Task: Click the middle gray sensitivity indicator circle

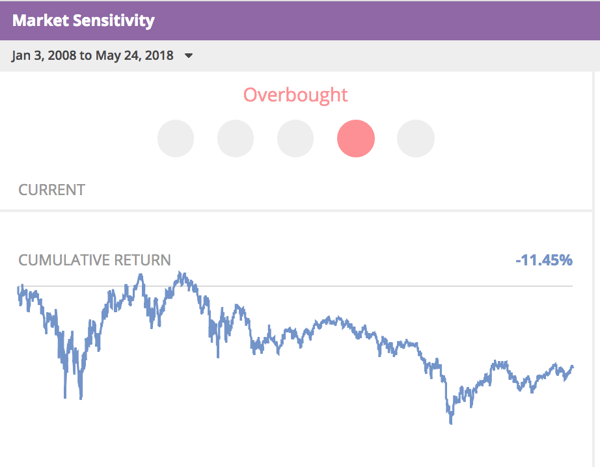Action: pos(295,139)
